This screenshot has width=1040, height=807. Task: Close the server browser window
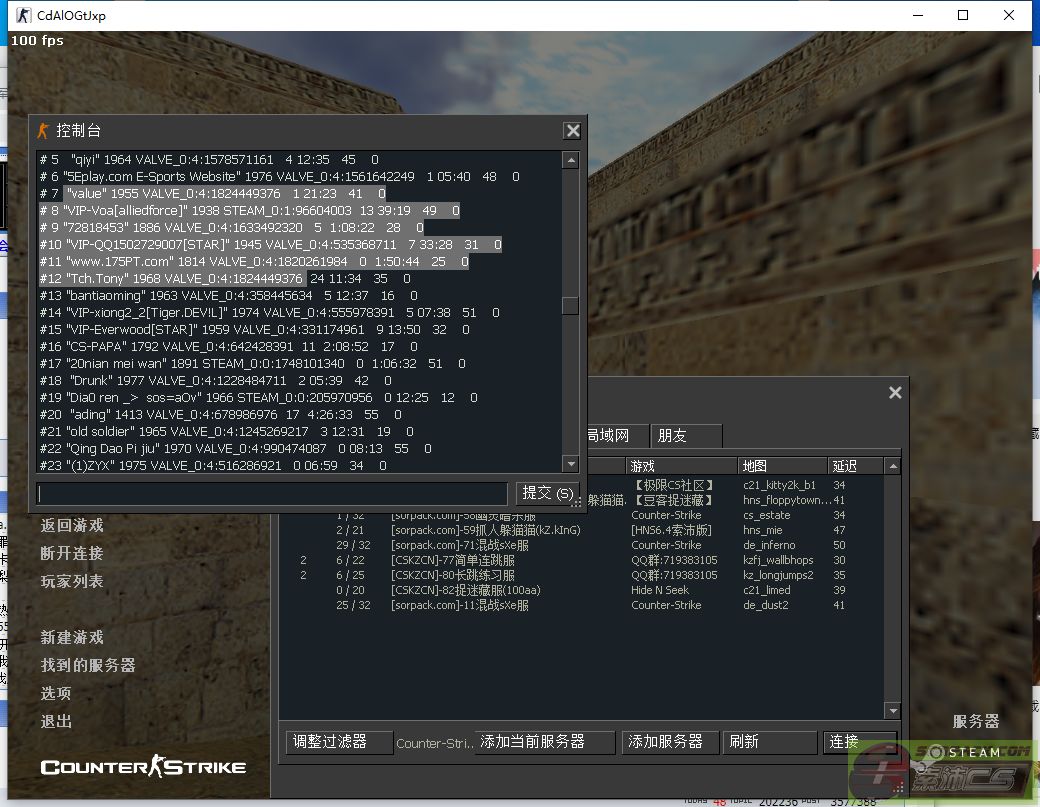click(x=895, y=393)
